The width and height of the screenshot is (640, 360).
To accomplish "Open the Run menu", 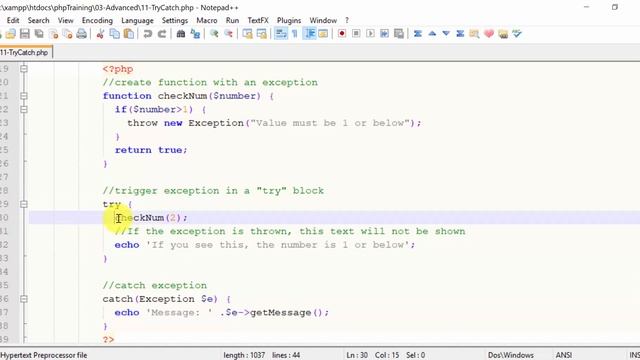I will [x=232, y=20].
